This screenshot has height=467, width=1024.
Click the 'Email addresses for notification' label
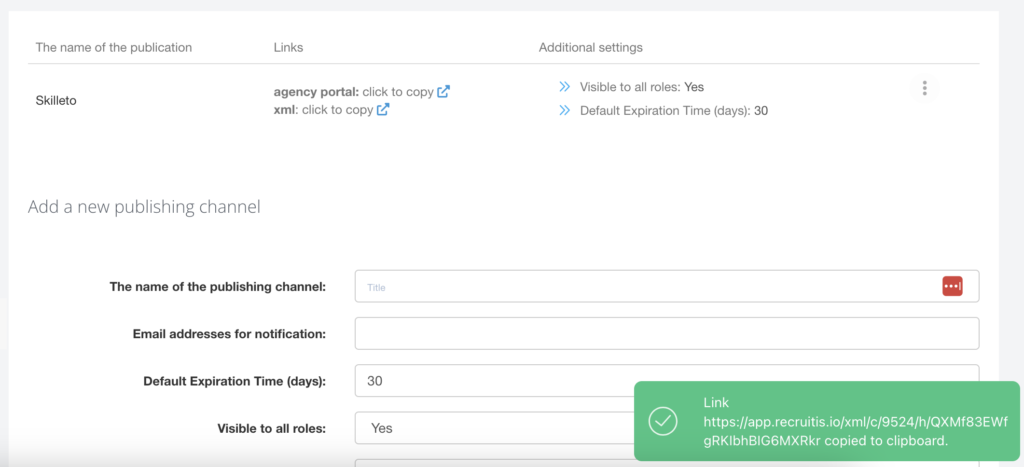tap(229, 334)
